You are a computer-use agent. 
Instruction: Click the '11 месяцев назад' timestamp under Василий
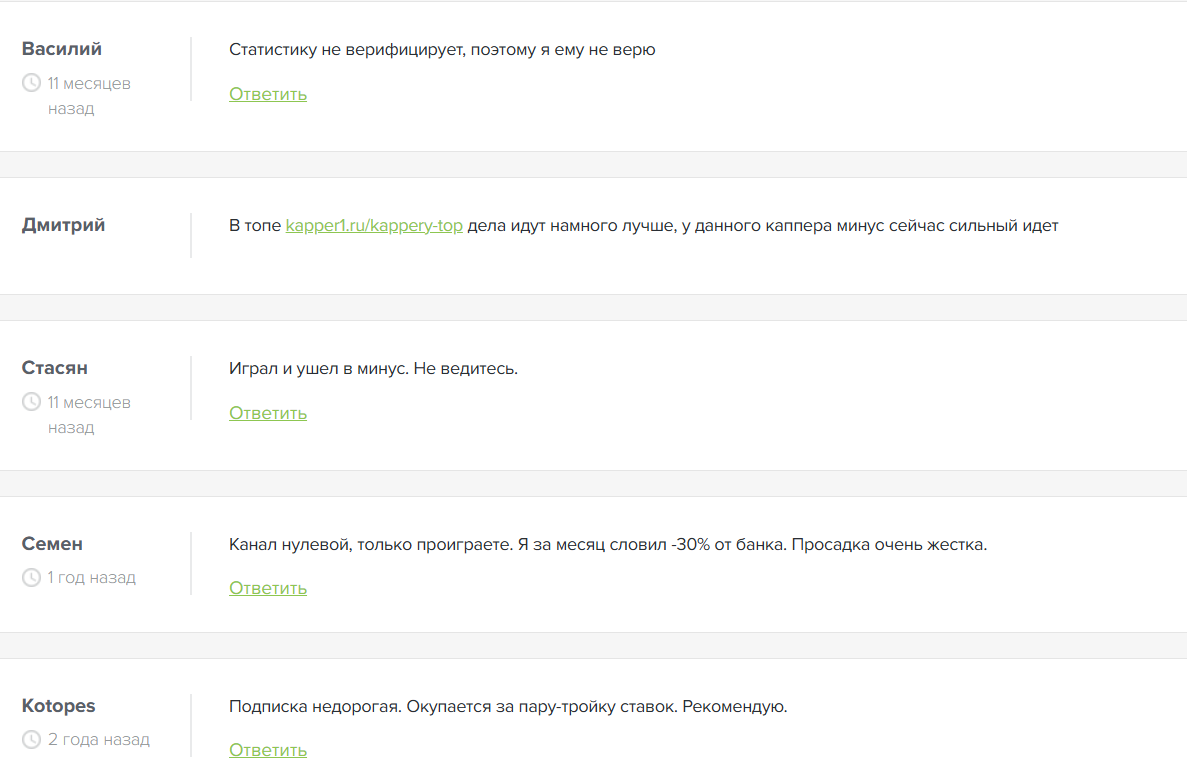point(89,96)
